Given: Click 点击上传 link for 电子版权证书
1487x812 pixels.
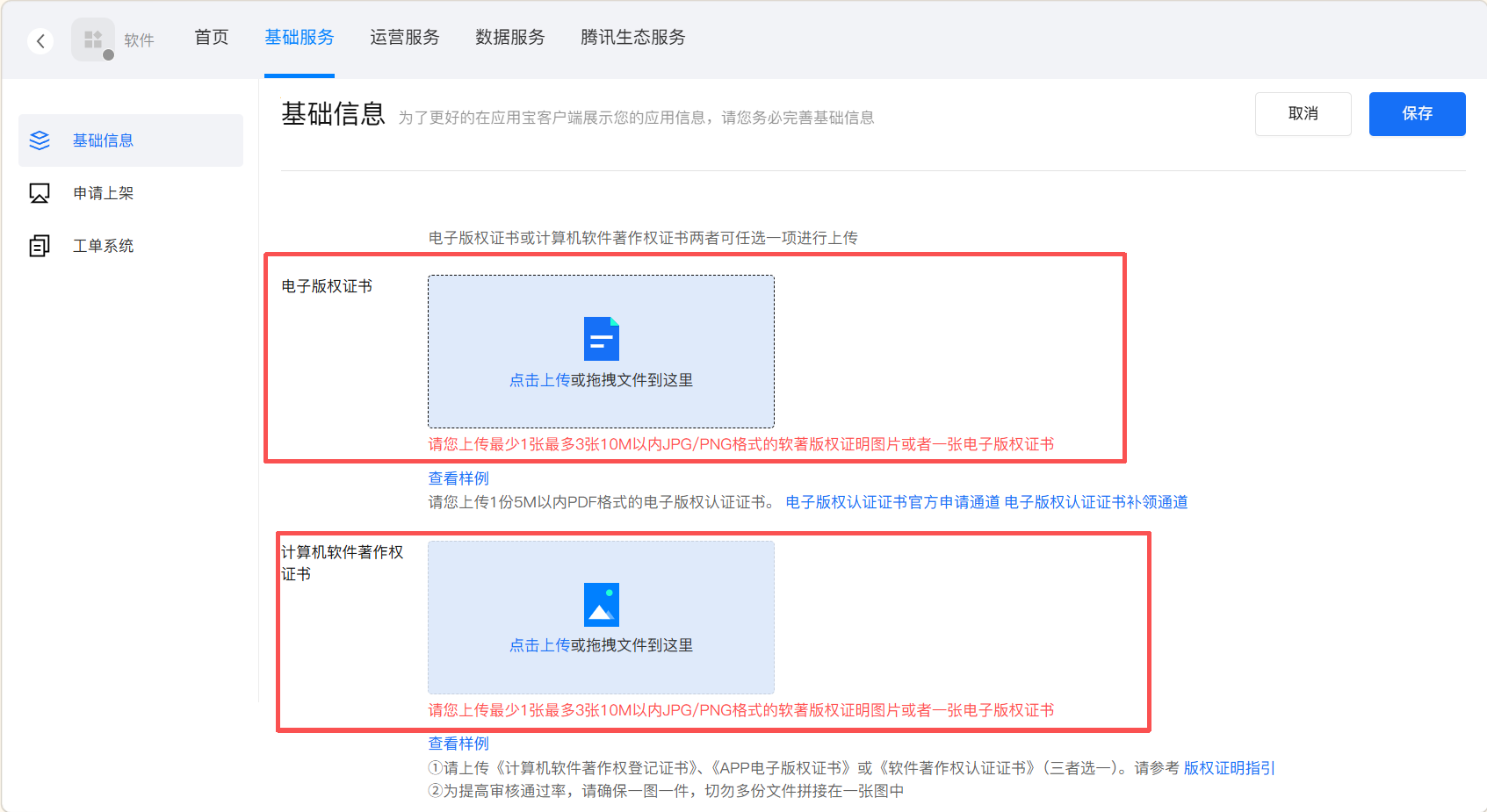Looking at the screenshot, I should pyautogui.click(x=539, y=380).
